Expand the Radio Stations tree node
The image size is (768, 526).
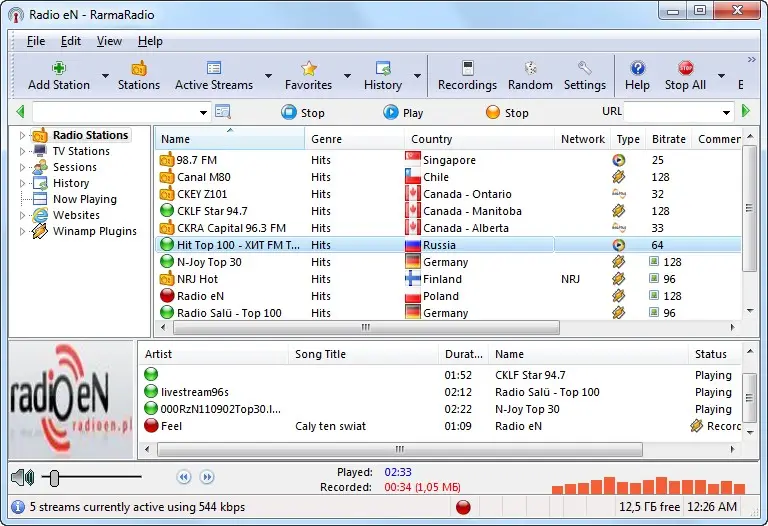point(22,135)
